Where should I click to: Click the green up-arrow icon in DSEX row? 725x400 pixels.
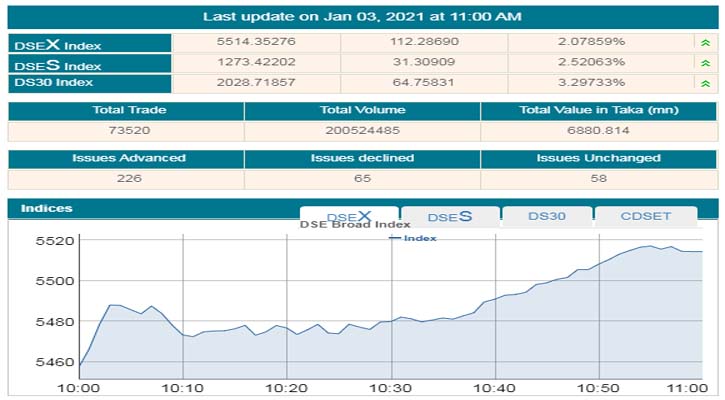[x=706, y=43]
